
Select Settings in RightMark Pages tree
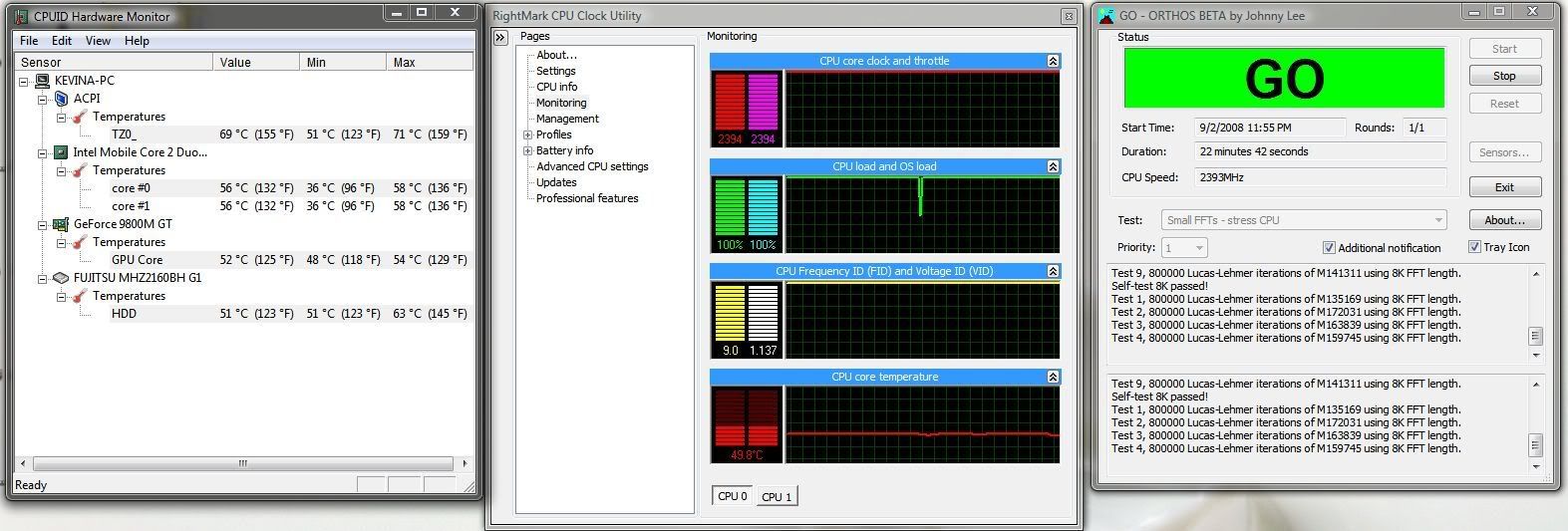556,71
